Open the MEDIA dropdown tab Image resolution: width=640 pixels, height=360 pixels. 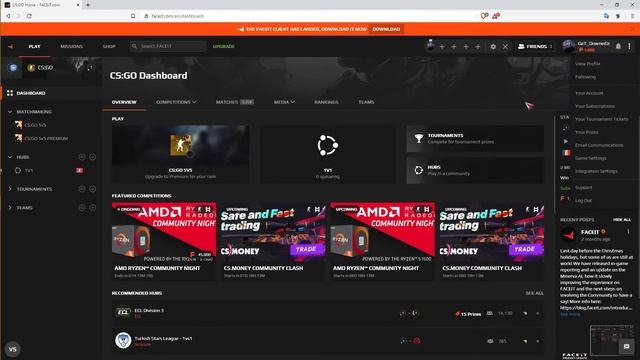[284, 102]
